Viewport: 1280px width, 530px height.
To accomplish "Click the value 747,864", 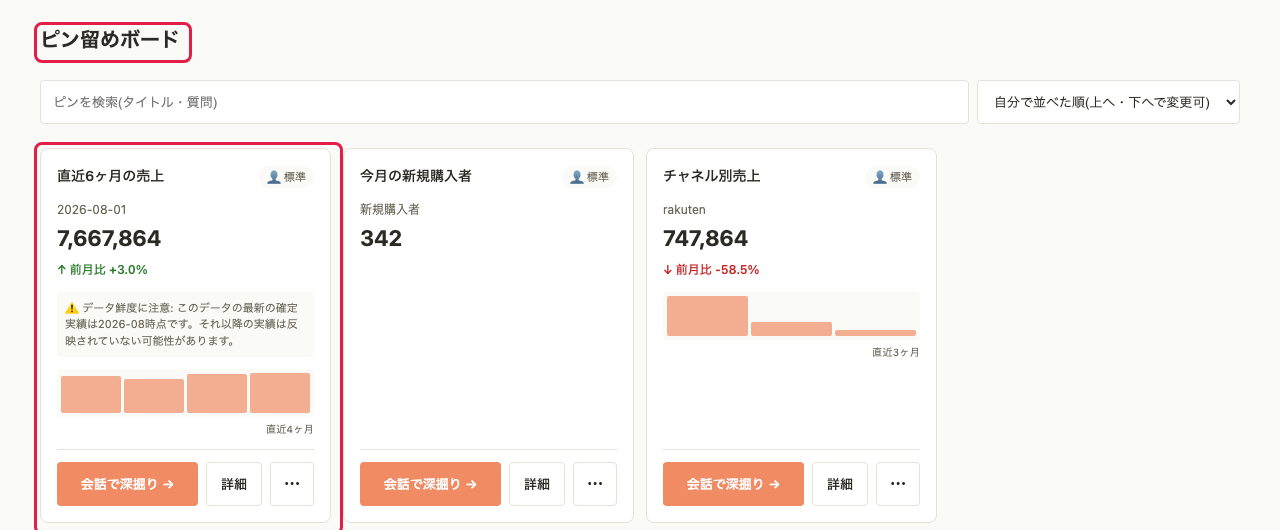I will pos(705,239).
